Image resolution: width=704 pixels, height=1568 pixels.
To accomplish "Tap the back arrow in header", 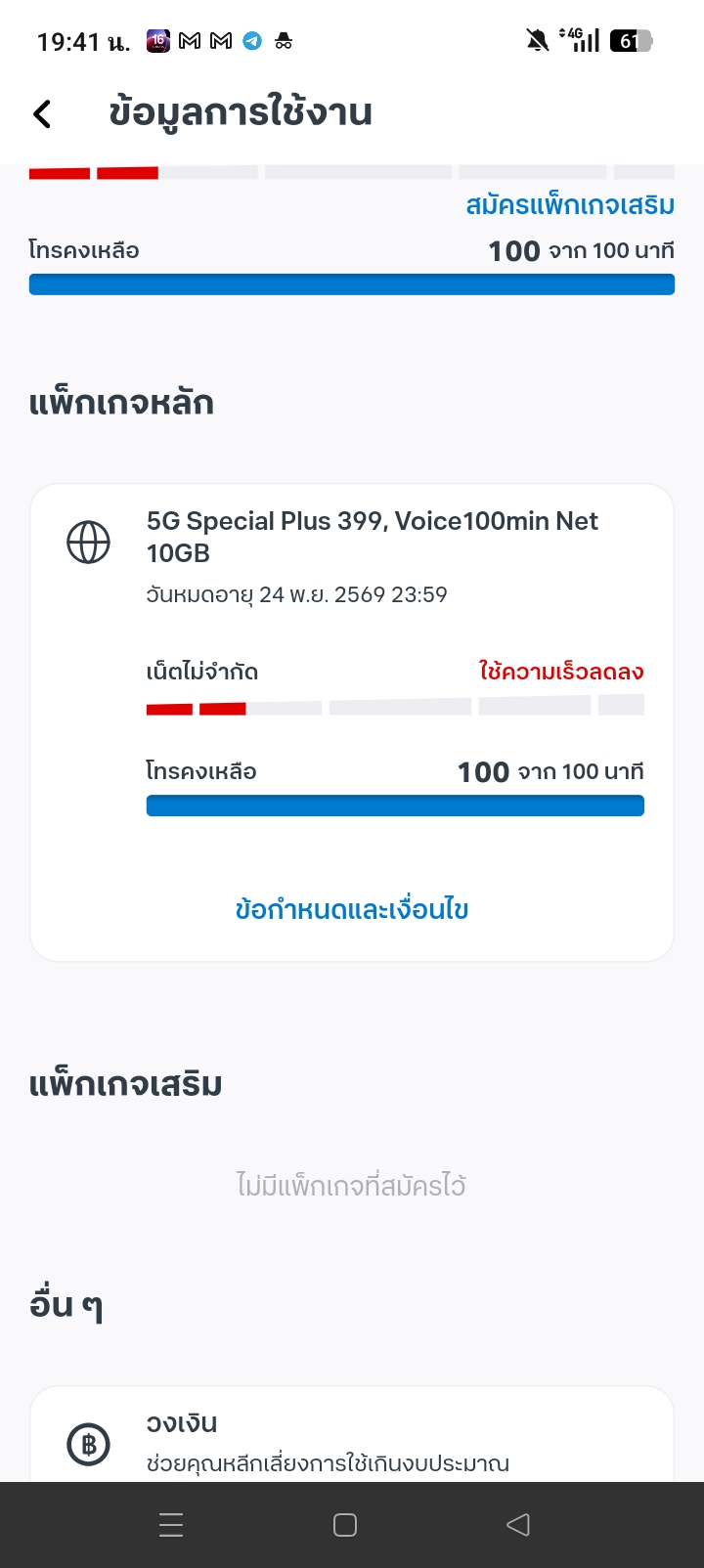I will coord(42,113).
